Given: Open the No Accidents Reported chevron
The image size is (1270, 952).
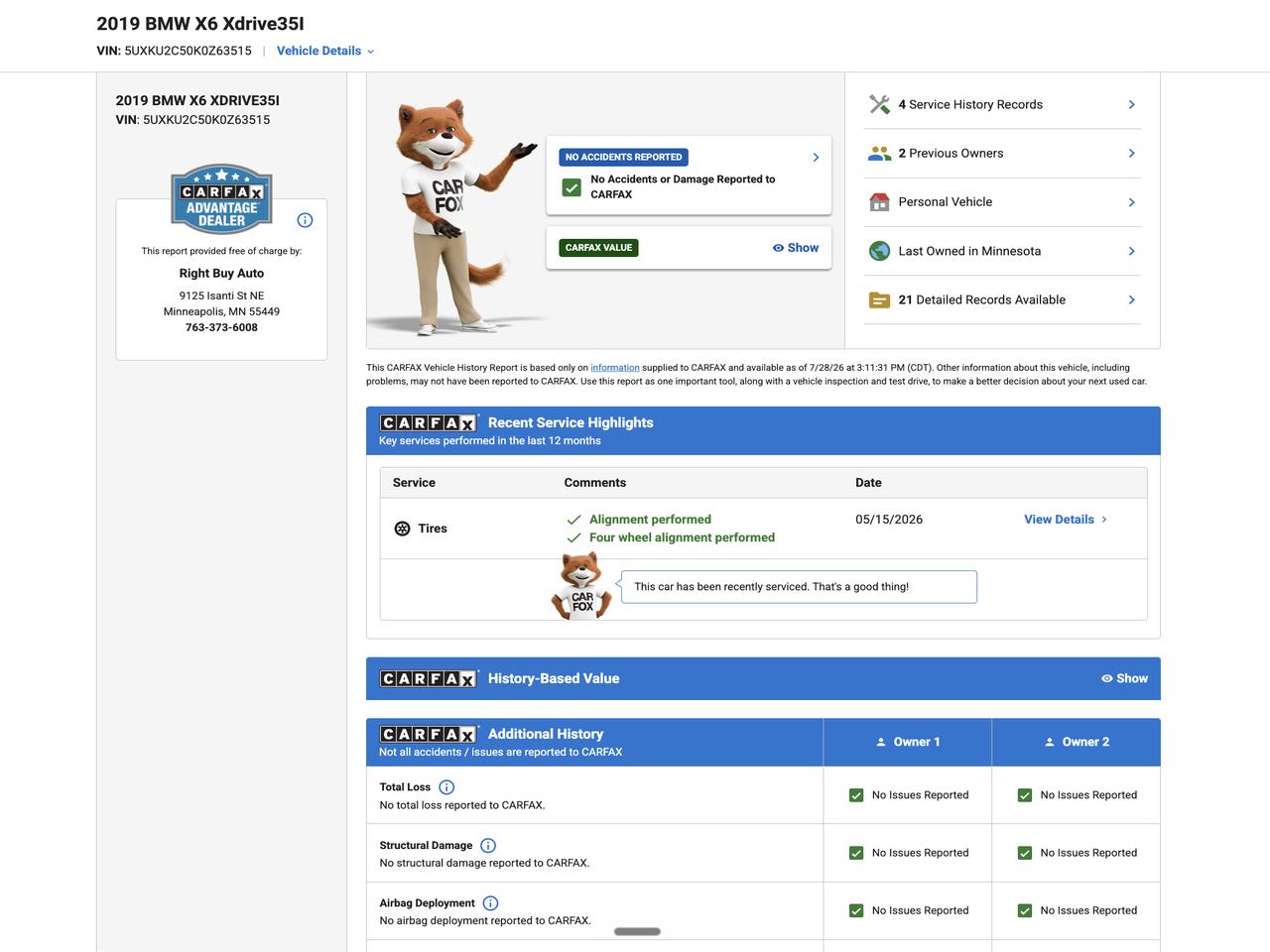Looking at the screenshot, I should pos(816,157).
